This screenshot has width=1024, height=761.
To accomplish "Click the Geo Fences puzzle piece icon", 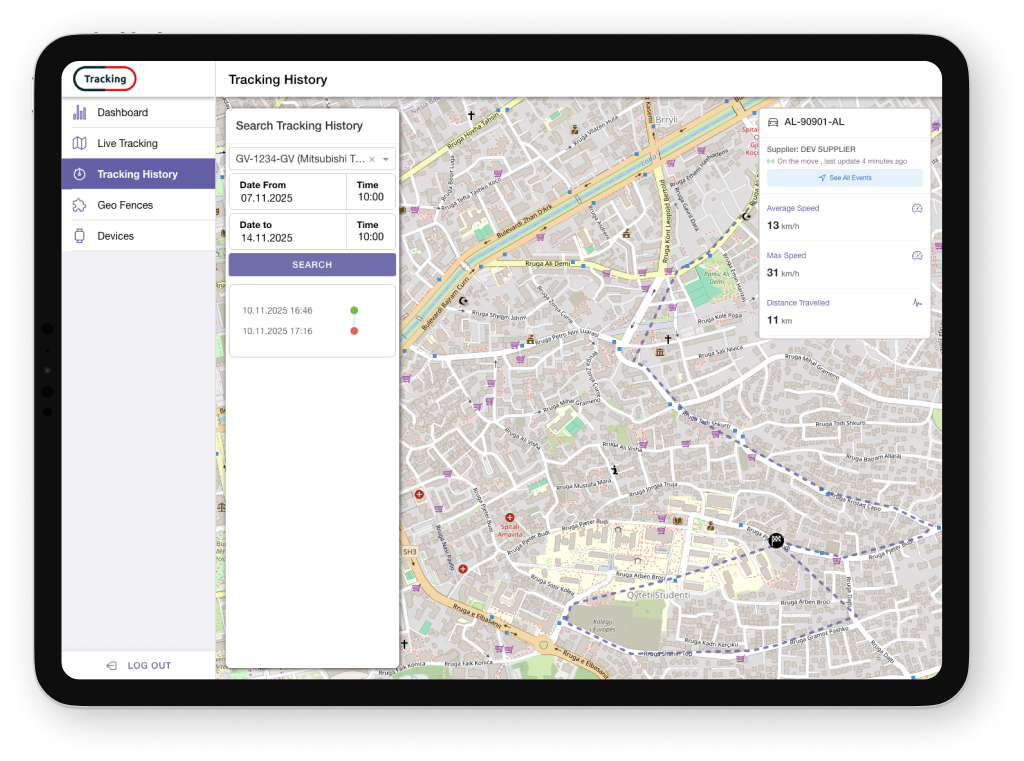I will click(x=79, y=206).
